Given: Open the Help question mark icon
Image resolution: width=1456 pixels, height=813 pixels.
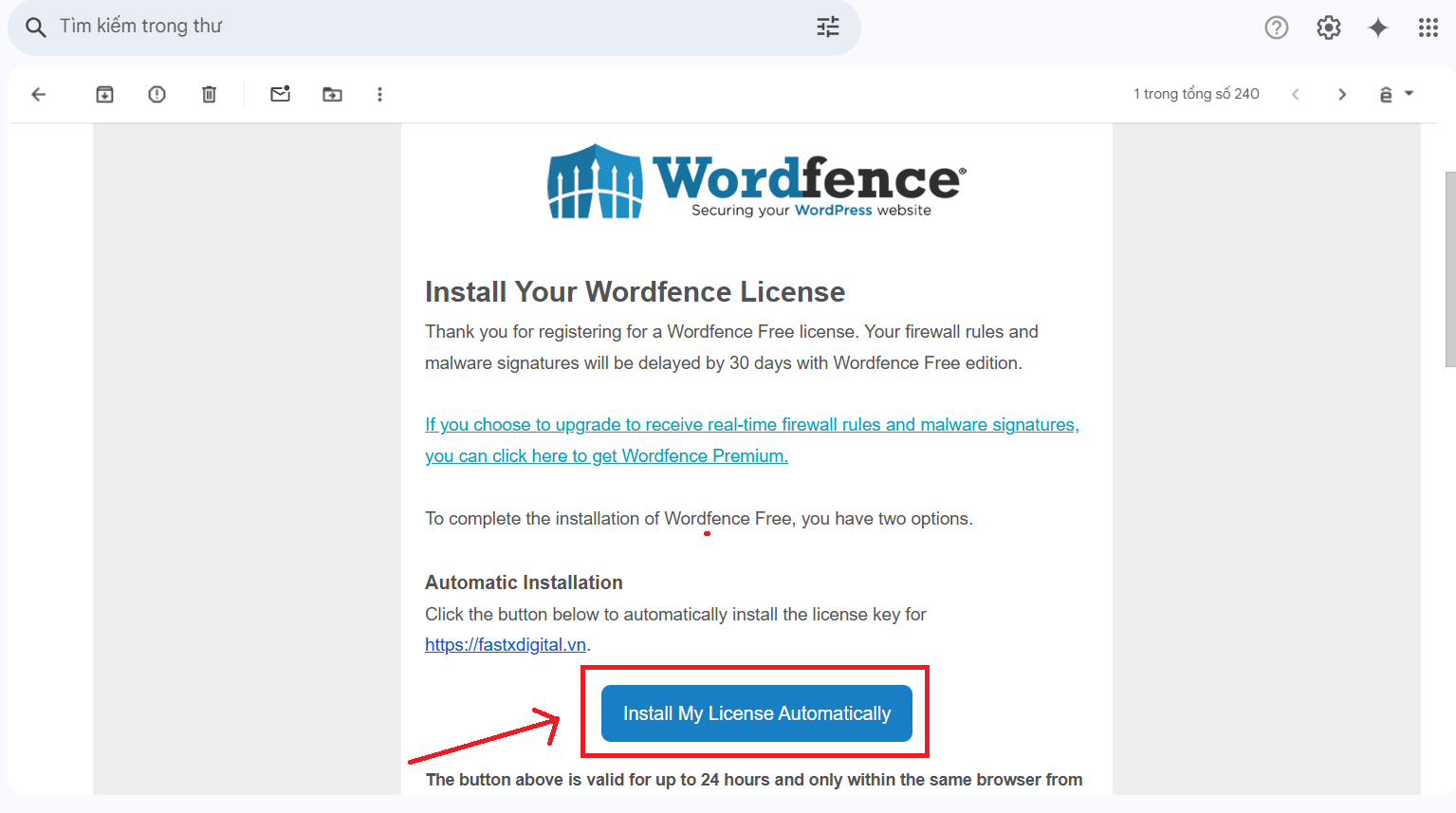Looking at the screenshot, I should click(x=1277, y=28).
